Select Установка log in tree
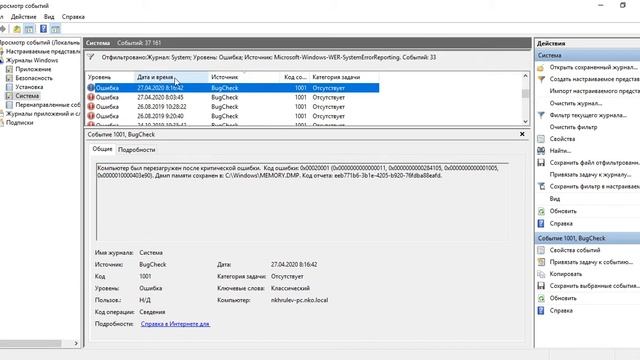 (29, 87)
